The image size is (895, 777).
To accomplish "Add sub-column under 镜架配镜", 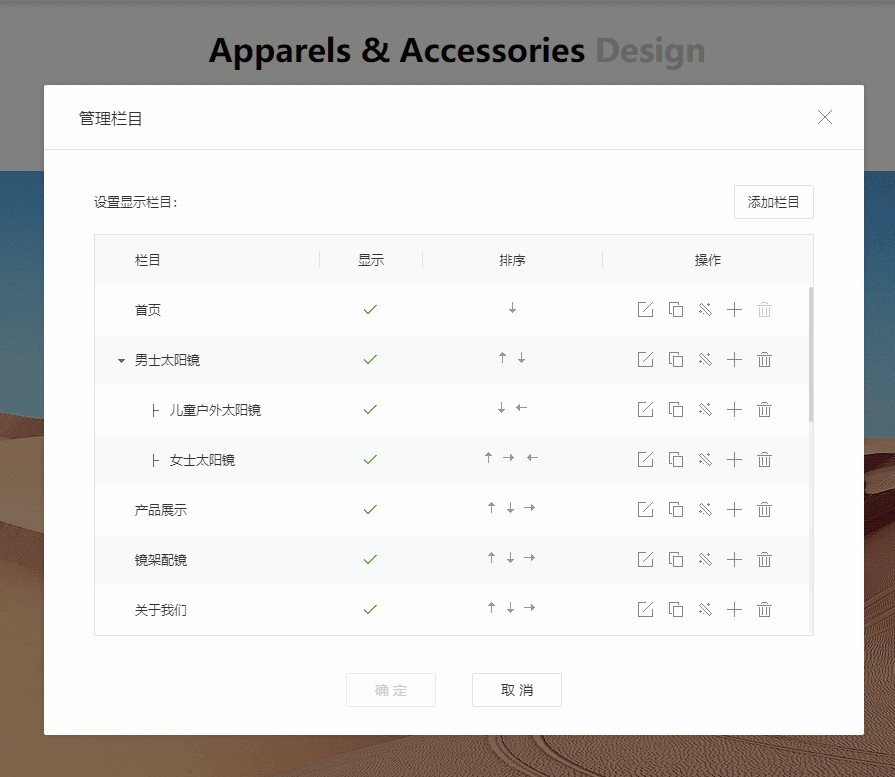I will coord(735,559).
